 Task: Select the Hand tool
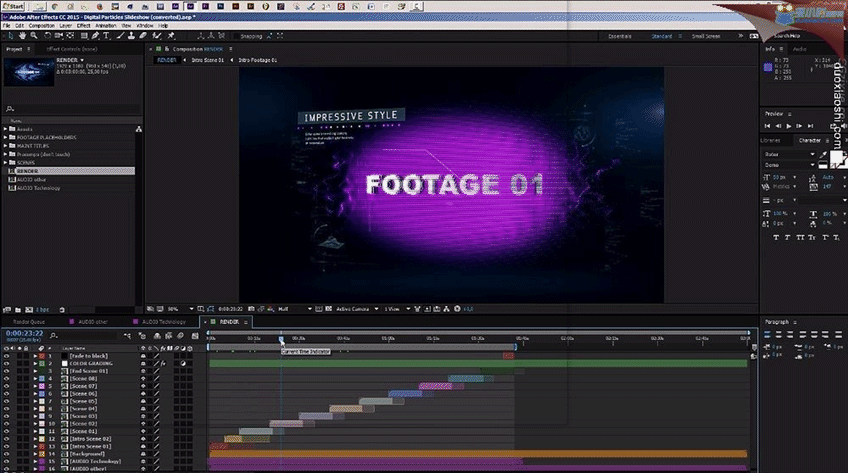[22, 36]
